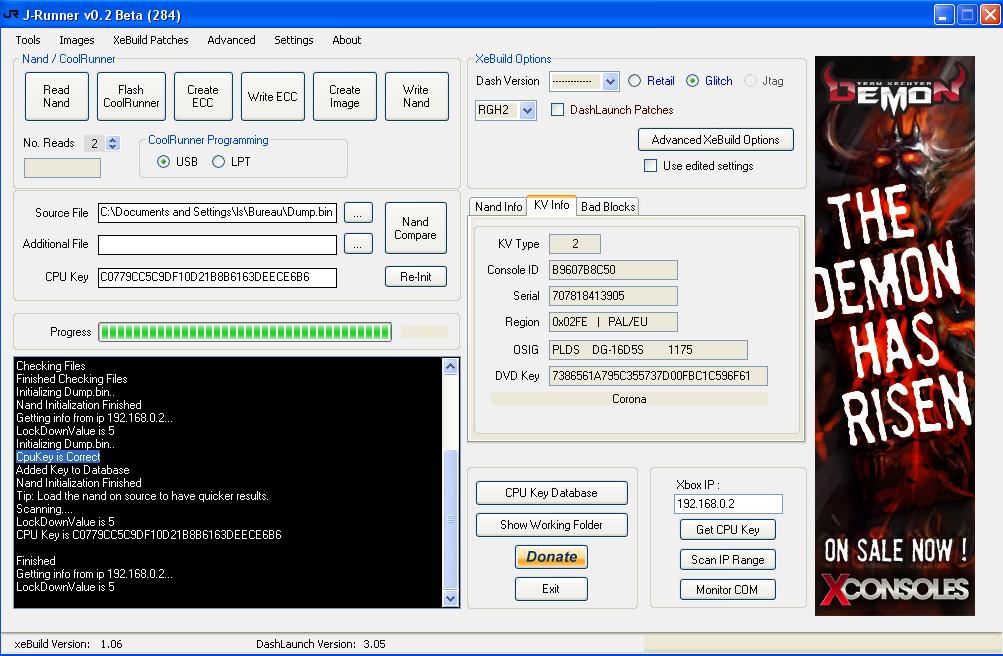
Task: Browse for Source File with the ellipsis button
Action: [x=358, y=213]
